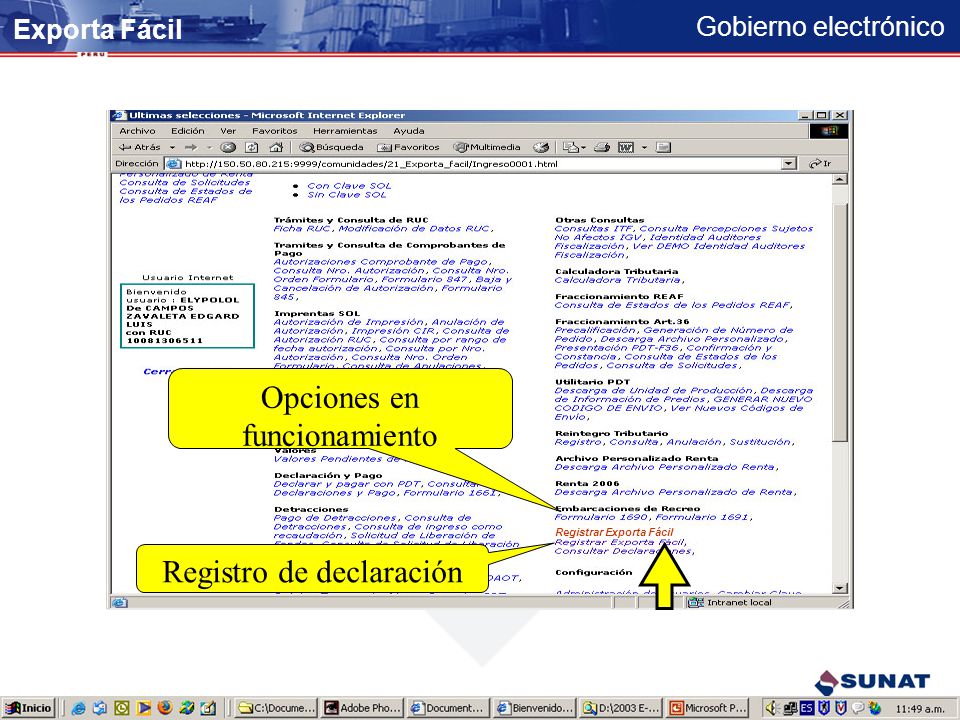Image resolution: width=960 pixels, height=720 pixels.
Task: Click inside the Dirección address field
Action: 473,163
